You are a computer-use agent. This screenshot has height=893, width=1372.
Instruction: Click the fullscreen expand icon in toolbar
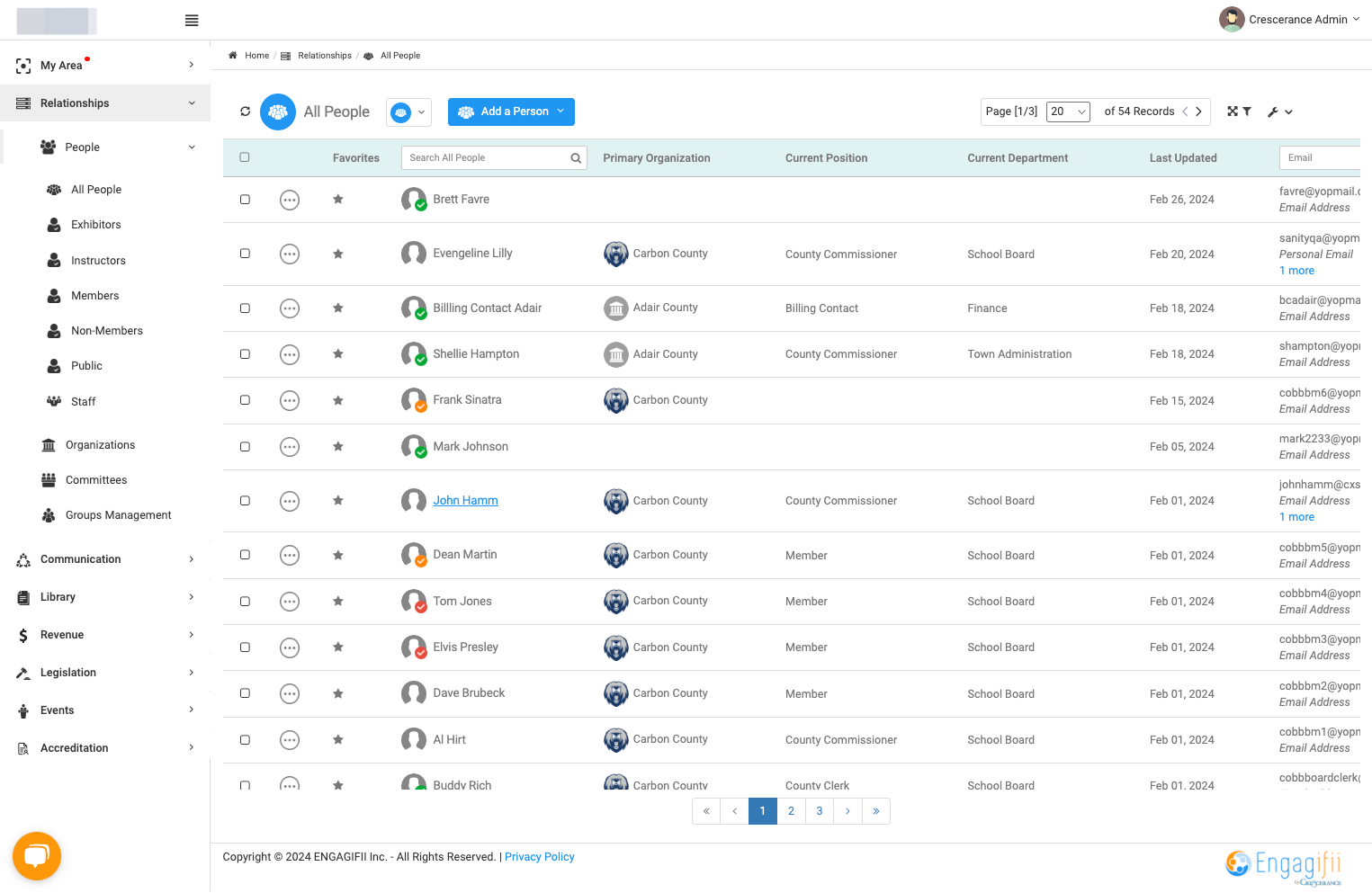click(1233, 112)
